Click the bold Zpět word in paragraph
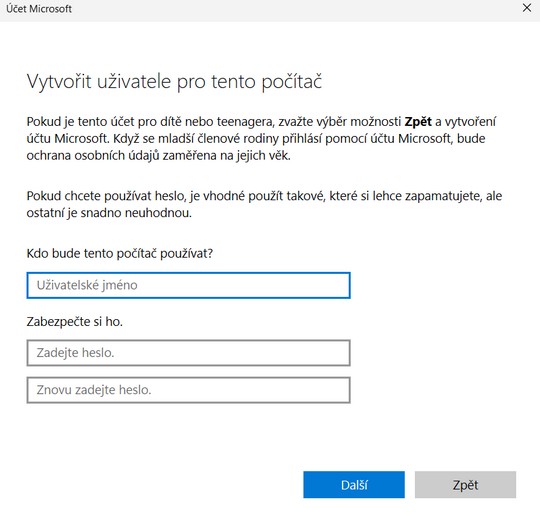540x518 pixels. point(418,122)
